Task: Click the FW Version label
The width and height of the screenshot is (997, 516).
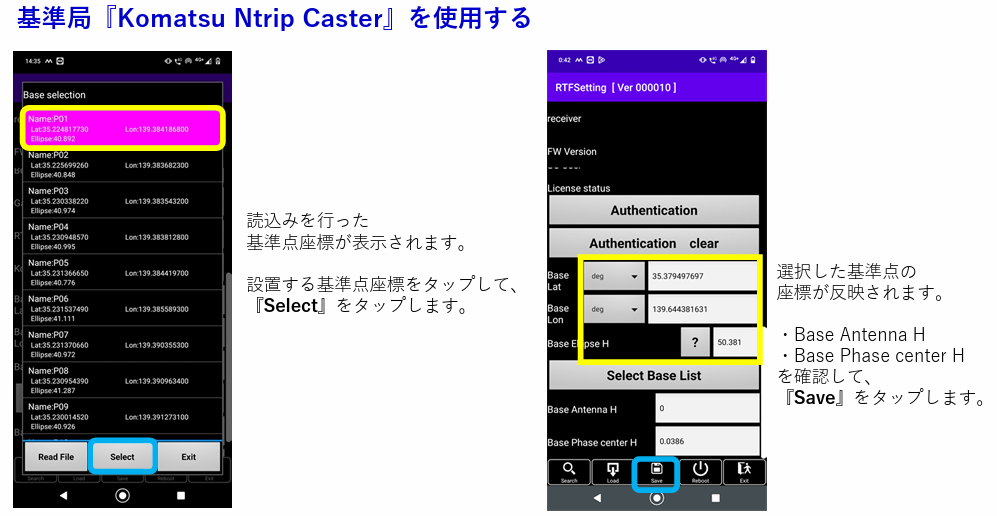Action: click(x=572, y=151)
